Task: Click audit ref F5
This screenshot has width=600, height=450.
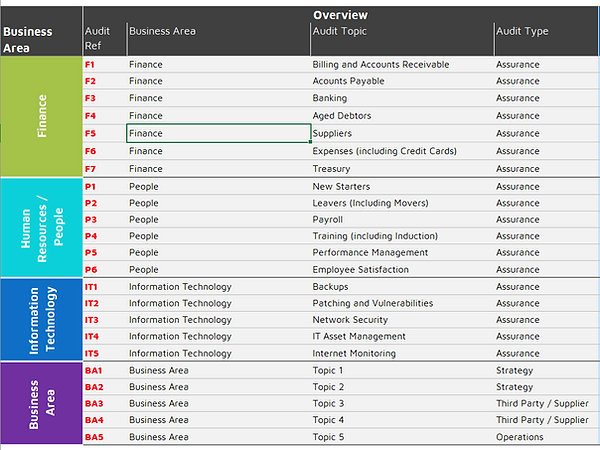Action: coord(104,133)
